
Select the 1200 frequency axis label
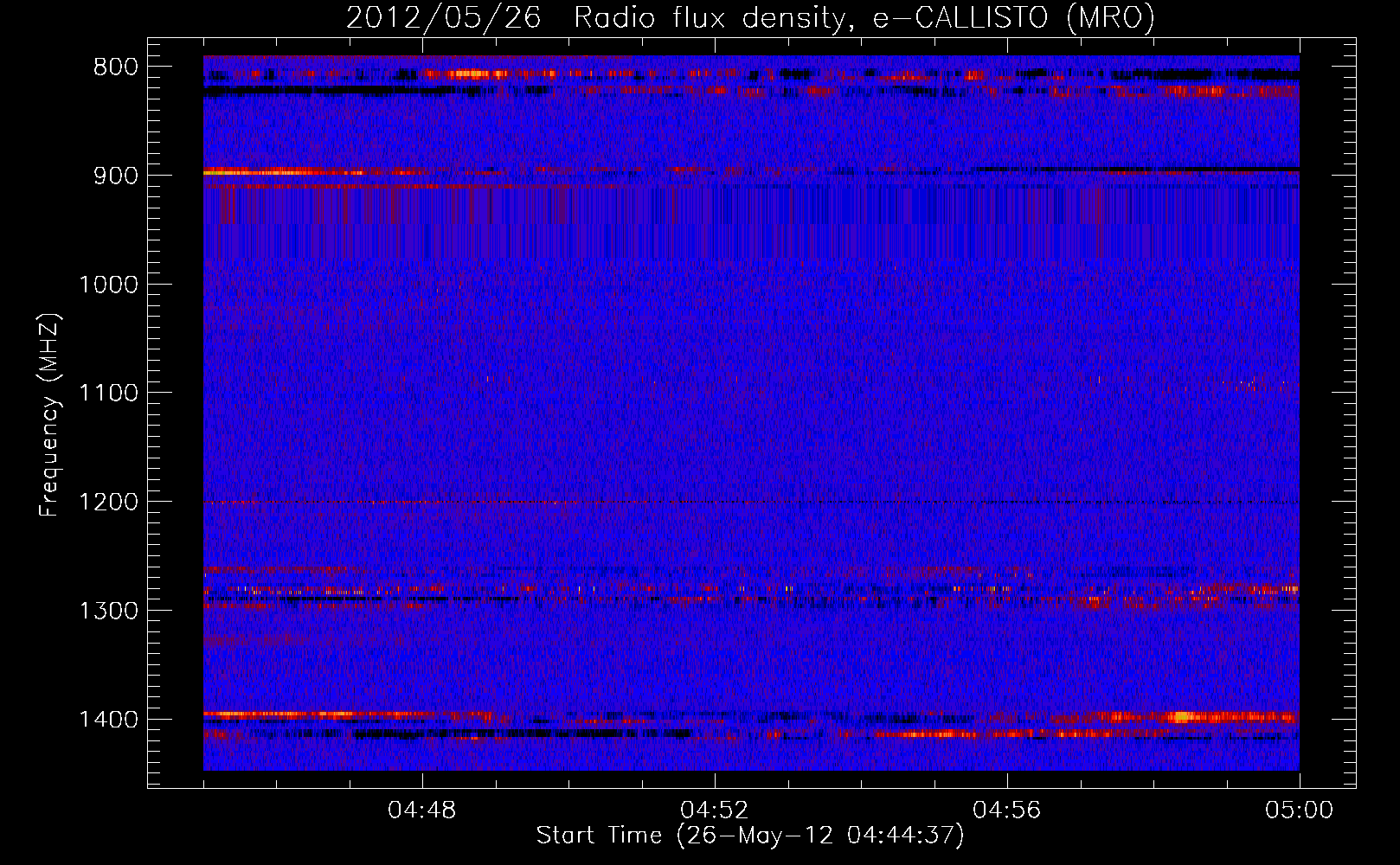pos(108,503)
